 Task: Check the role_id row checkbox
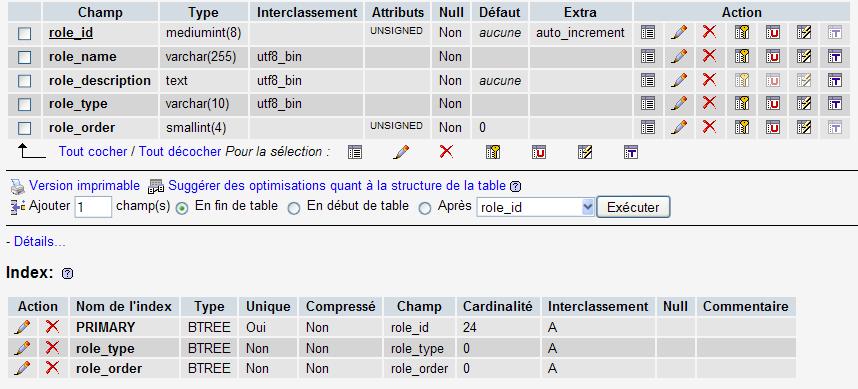(25, 34)
